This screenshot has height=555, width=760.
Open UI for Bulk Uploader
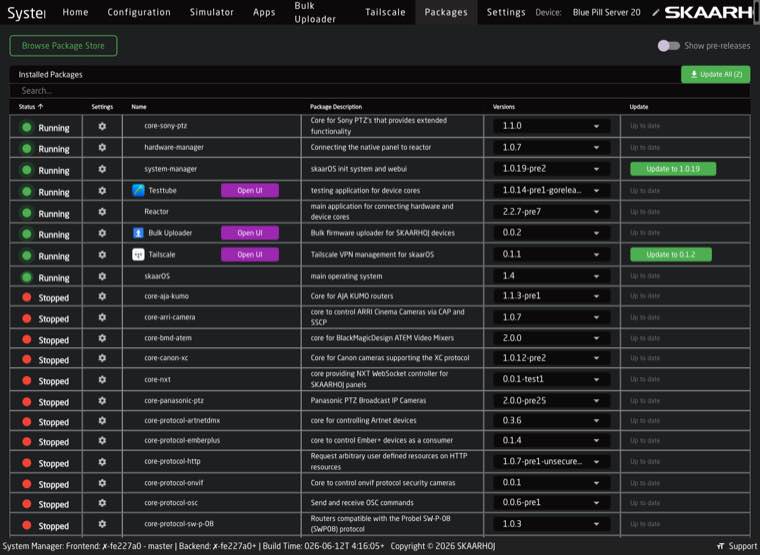250,233
